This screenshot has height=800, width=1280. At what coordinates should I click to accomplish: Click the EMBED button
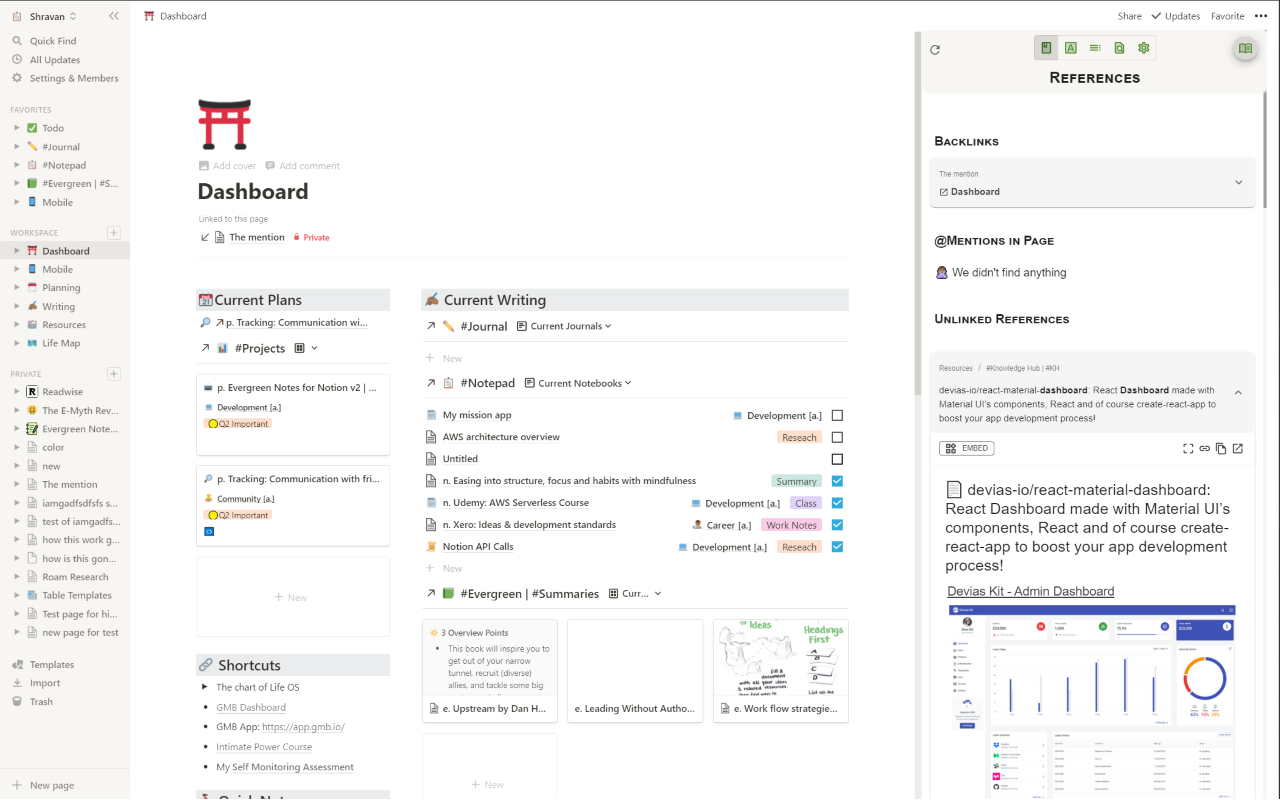[966, 448]
